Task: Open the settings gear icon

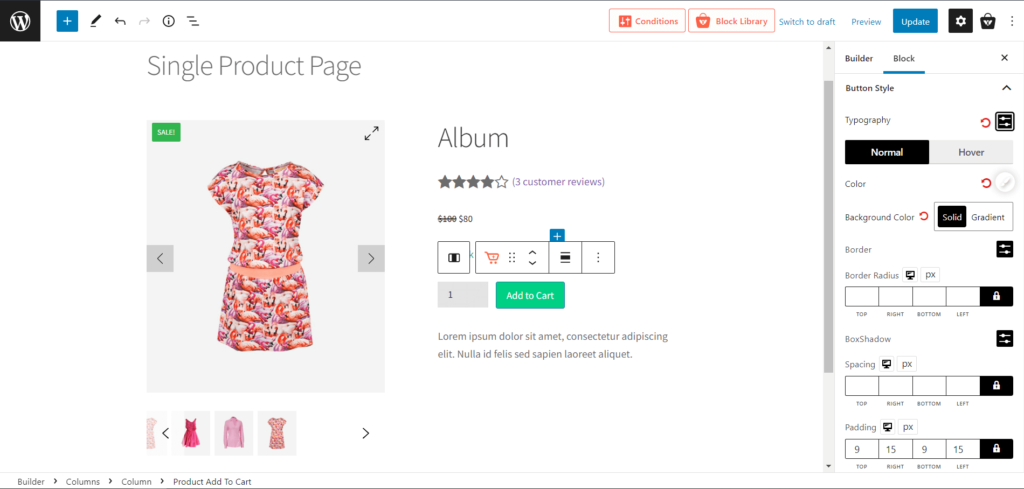Action: click(960, 21)
